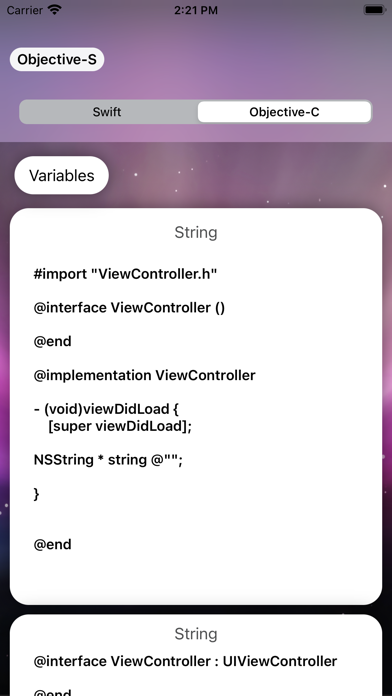Image resolution: width=392 pixels, height=696 pixels.
Task: Tap the Wi-Fi icon in status bar
Action: coord(55,10)
